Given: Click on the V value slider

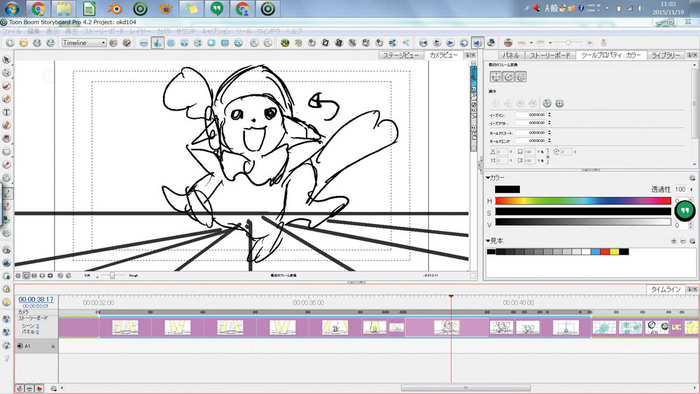Looking at the screenshot, I should 583,222.
